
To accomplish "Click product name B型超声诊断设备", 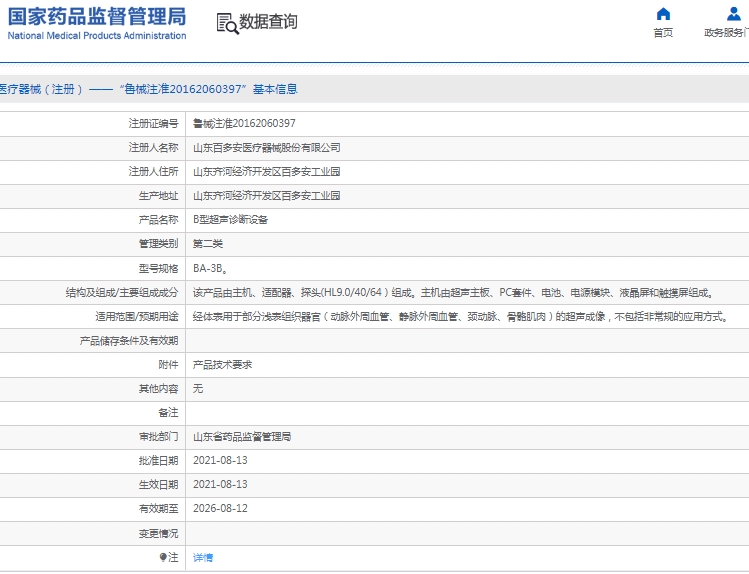I will (230, 220).
